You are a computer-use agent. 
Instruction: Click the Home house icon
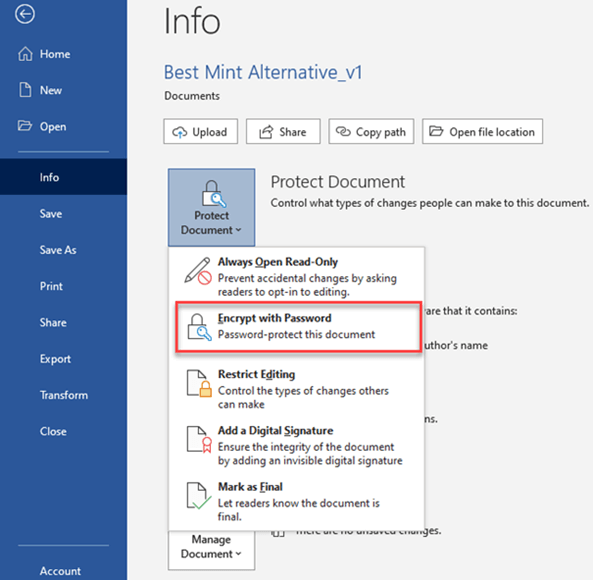tap(25, 54)
